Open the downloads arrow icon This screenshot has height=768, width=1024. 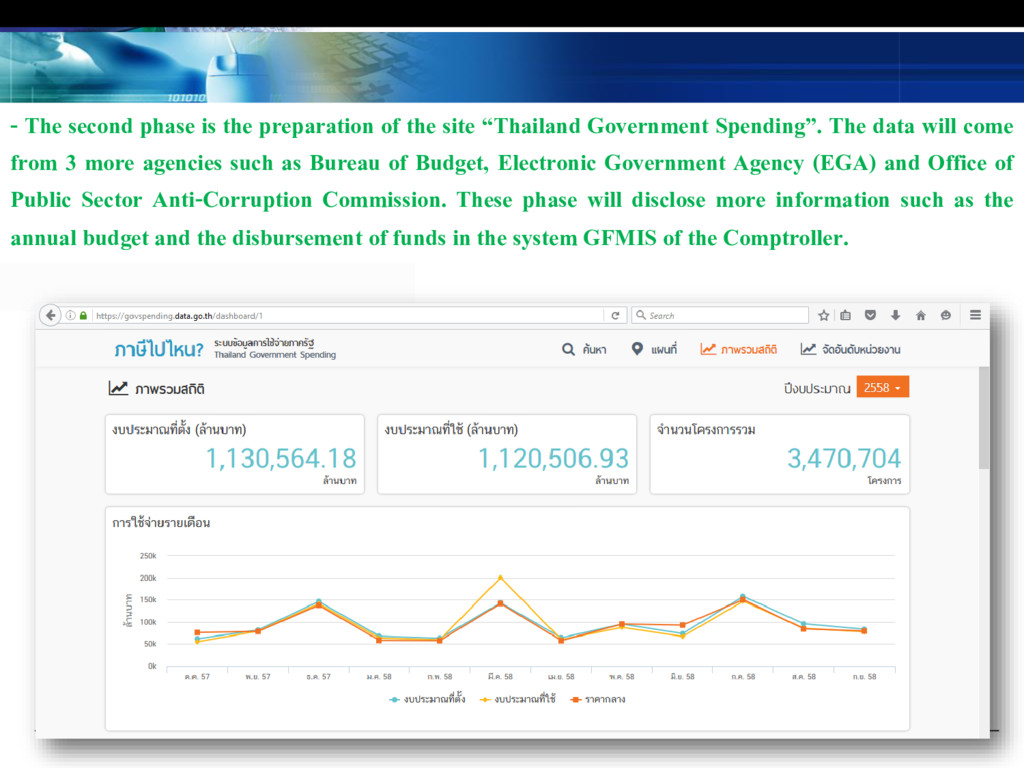pyautogui.click(x=895, y=315)
